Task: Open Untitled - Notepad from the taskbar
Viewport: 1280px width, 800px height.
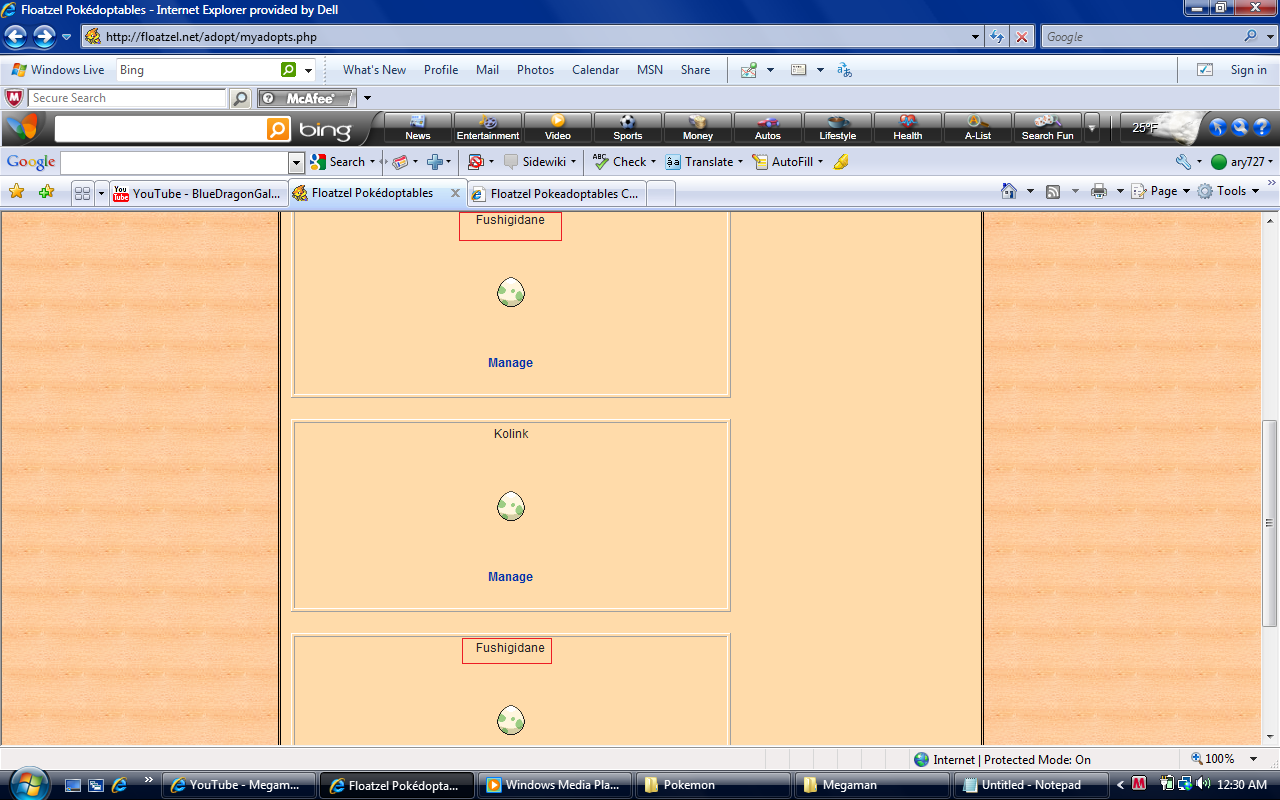Action: click(x=1030, y=785)
